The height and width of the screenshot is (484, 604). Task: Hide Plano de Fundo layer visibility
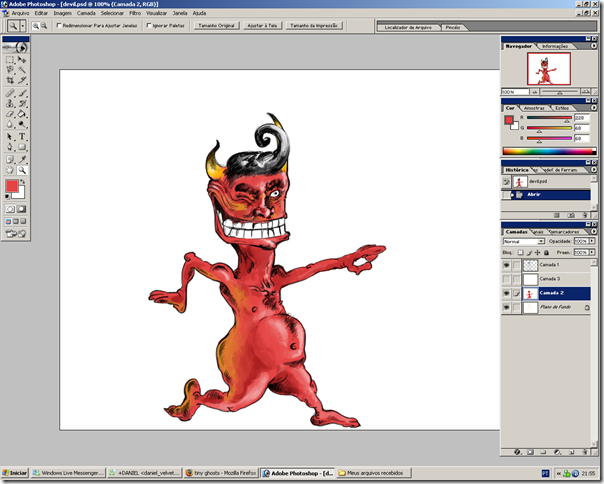point(506,307)
